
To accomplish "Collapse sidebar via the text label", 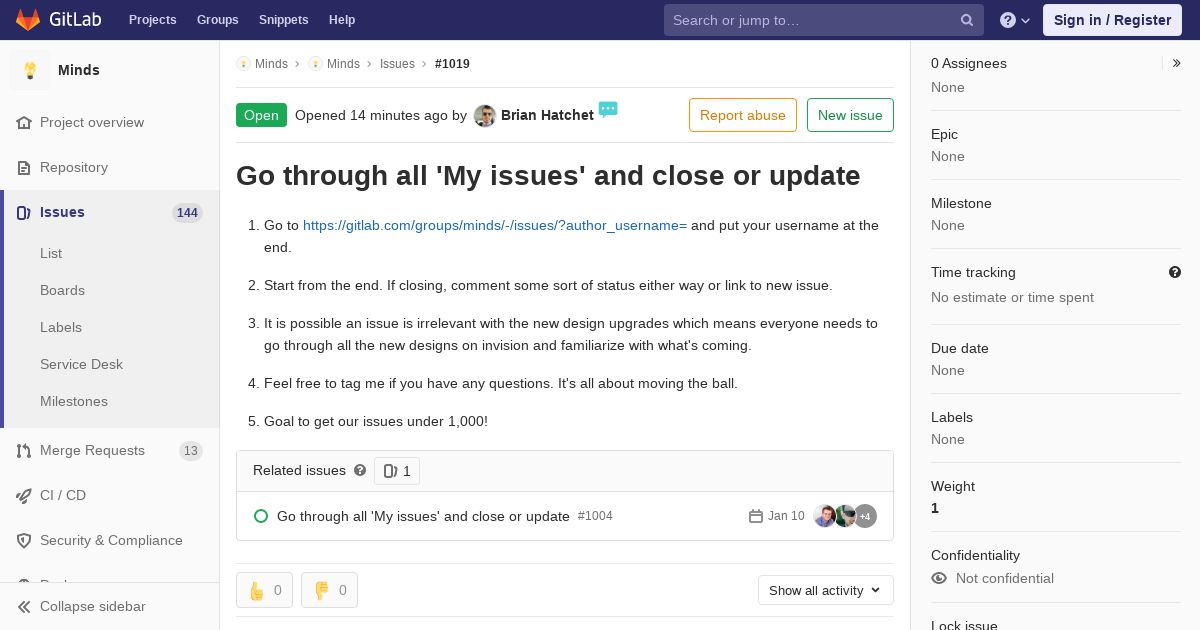I will coord(92,606).
